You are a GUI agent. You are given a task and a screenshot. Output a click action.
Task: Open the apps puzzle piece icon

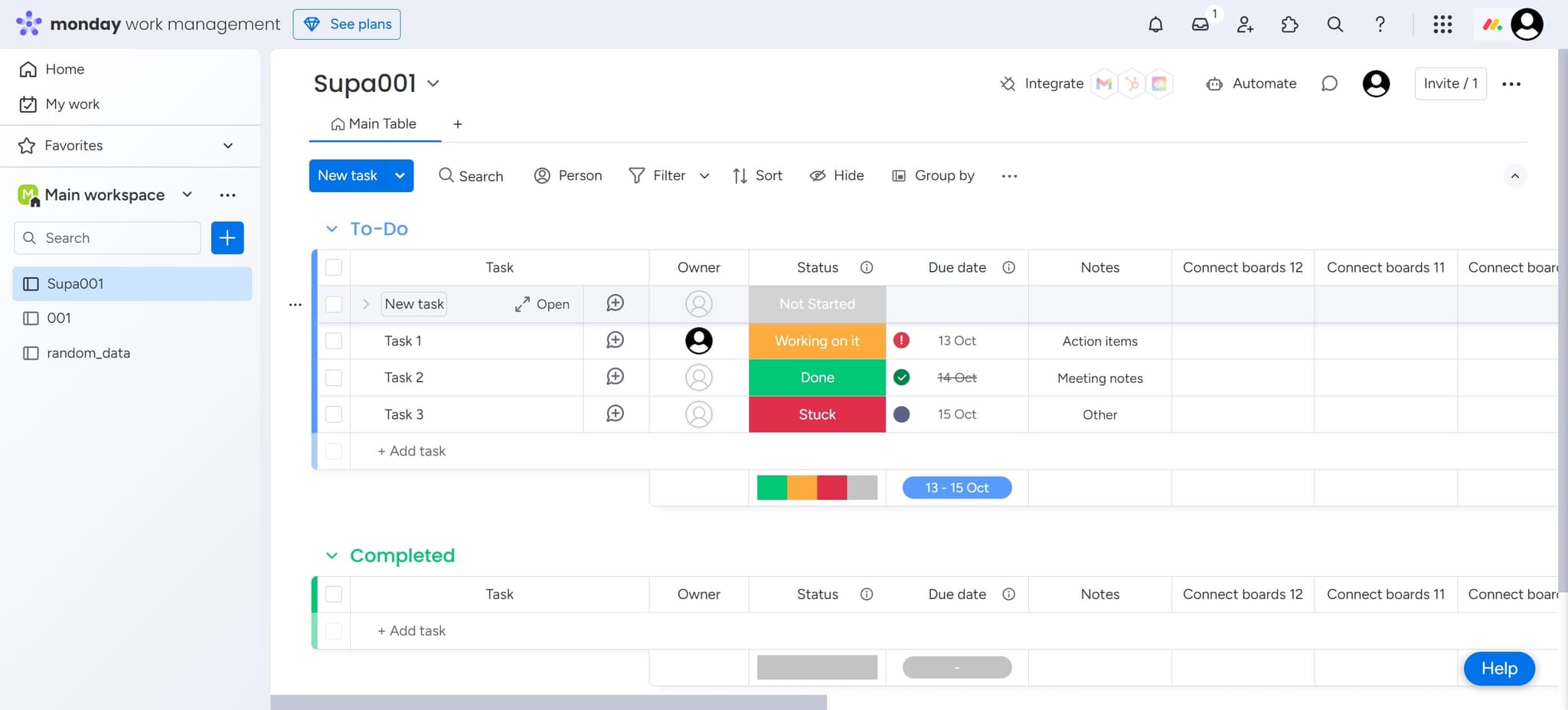[1289, 25]
